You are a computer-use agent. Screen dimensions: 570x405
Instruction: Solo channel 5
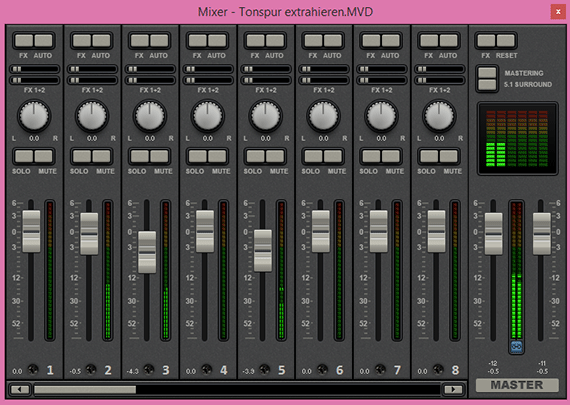tap(256, 156)
